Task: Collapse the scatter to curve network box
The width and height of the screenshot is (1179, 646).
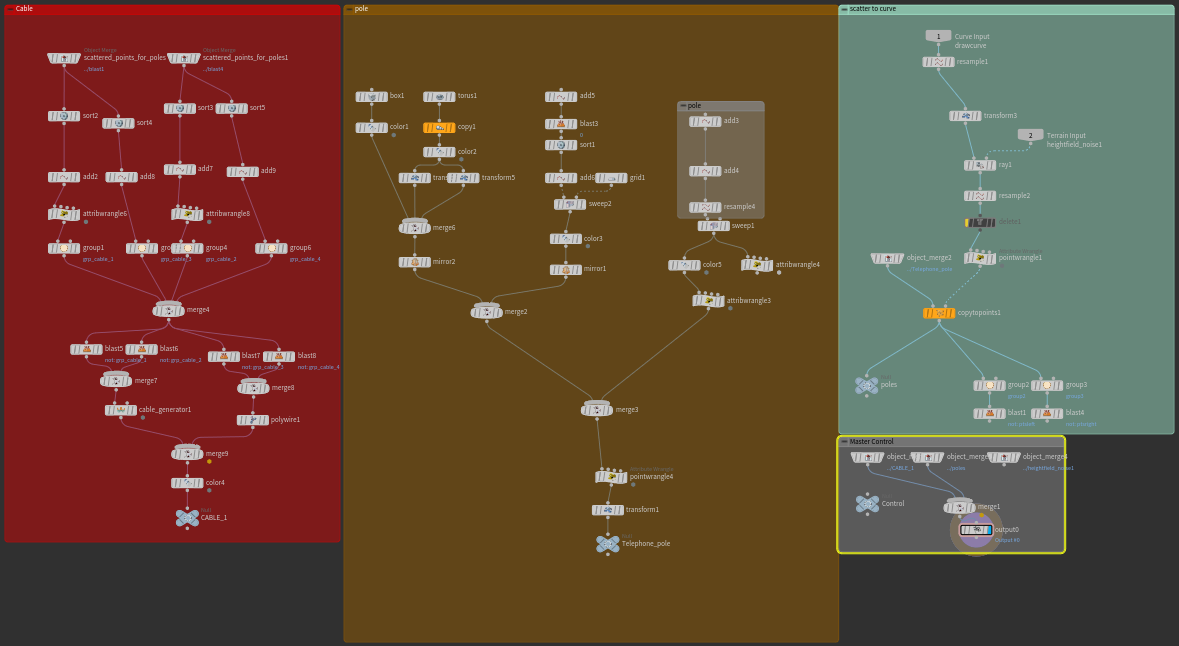Action: pyautogui.click(x=844, y=9)
